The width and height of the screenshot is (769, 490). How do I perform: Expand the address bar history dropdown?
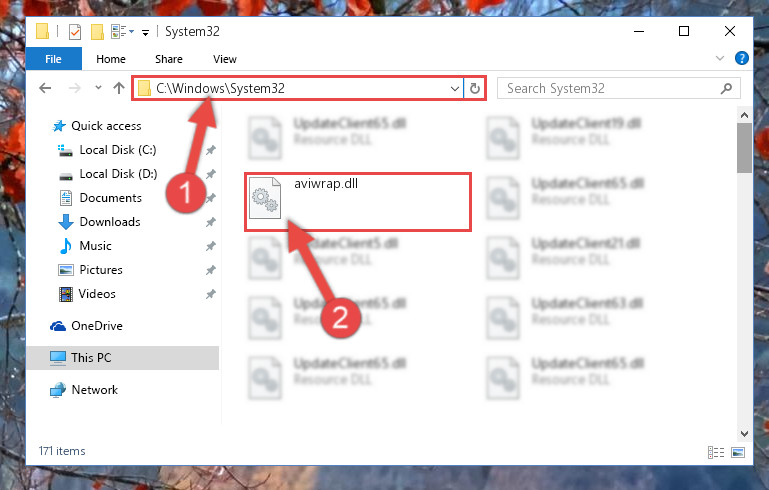455,89
